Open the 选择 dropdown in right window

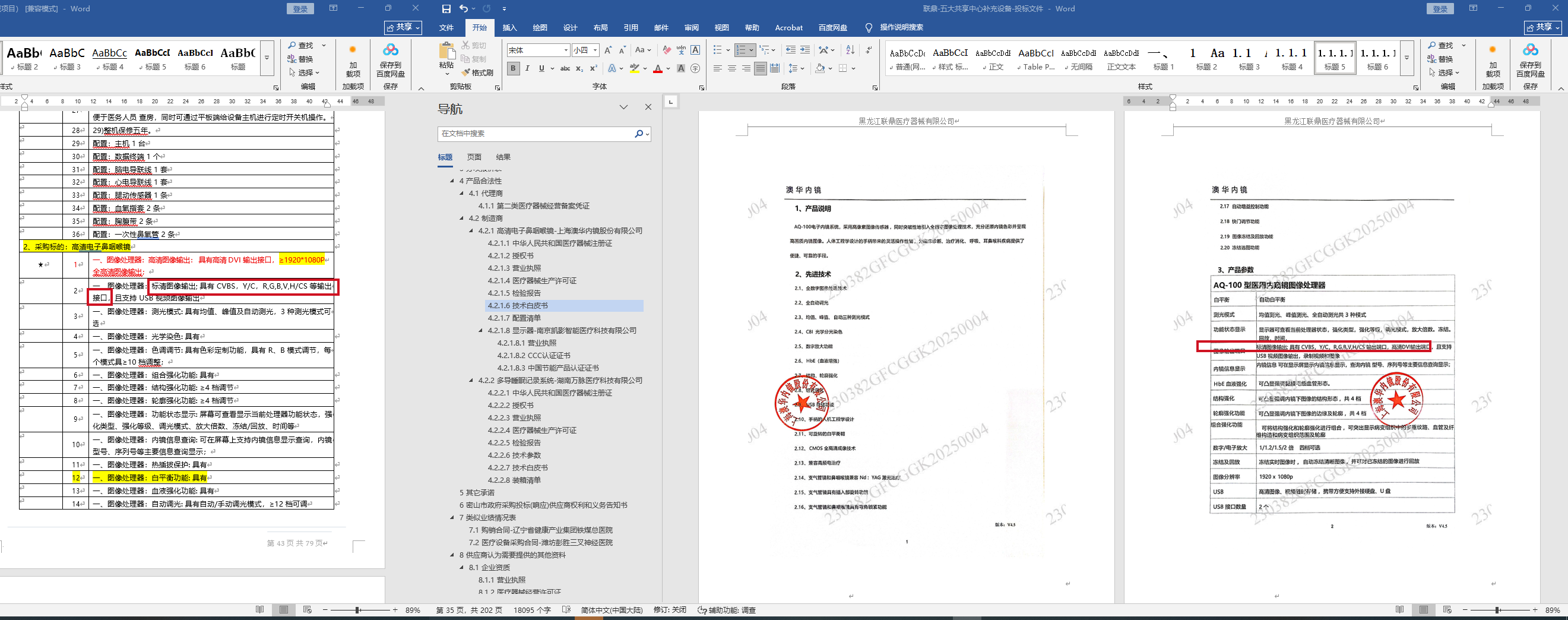coord(1443,72)
